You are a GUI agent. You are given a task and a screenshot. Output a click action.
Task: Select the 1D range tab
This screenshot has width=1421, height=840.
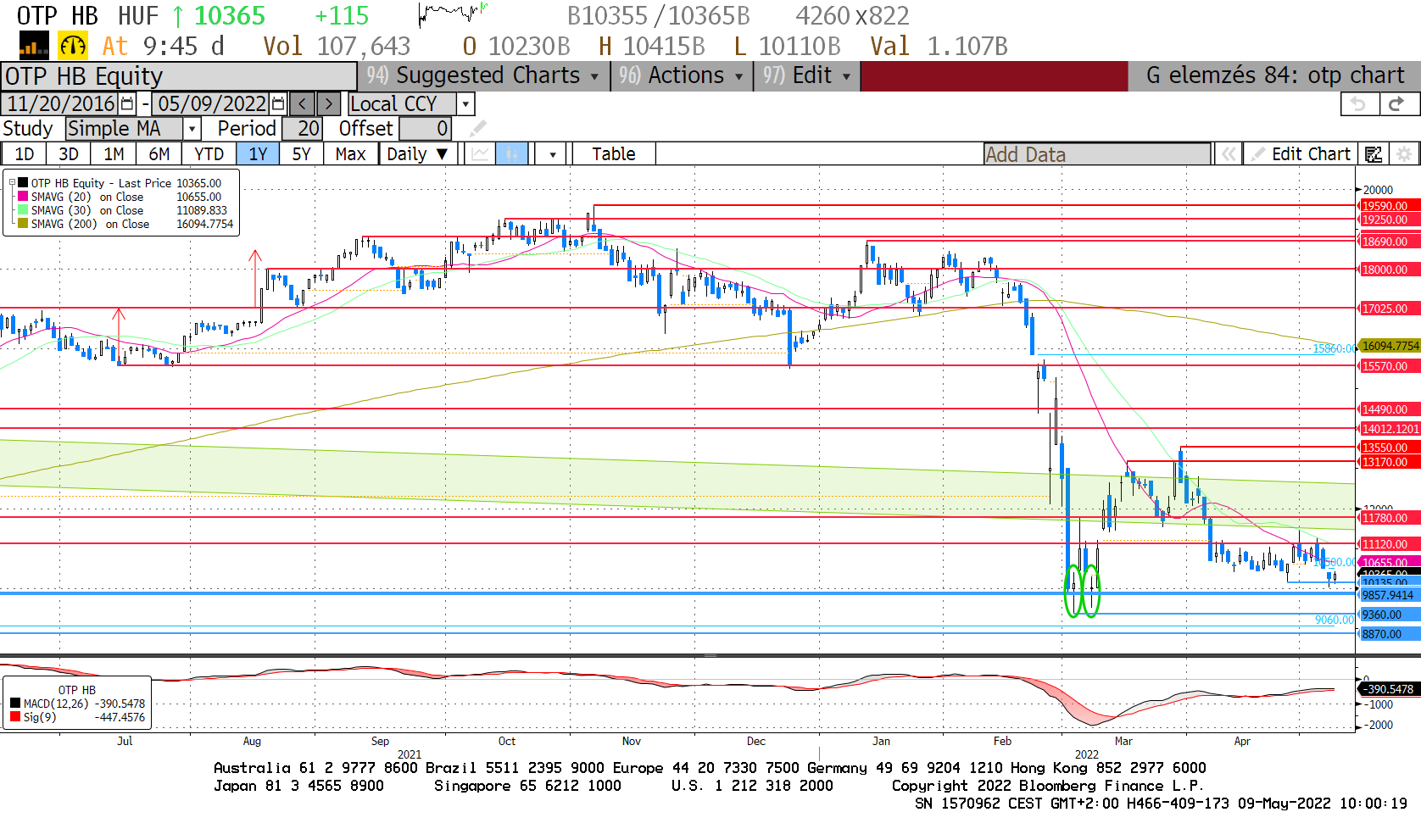[x=25, y=154]
